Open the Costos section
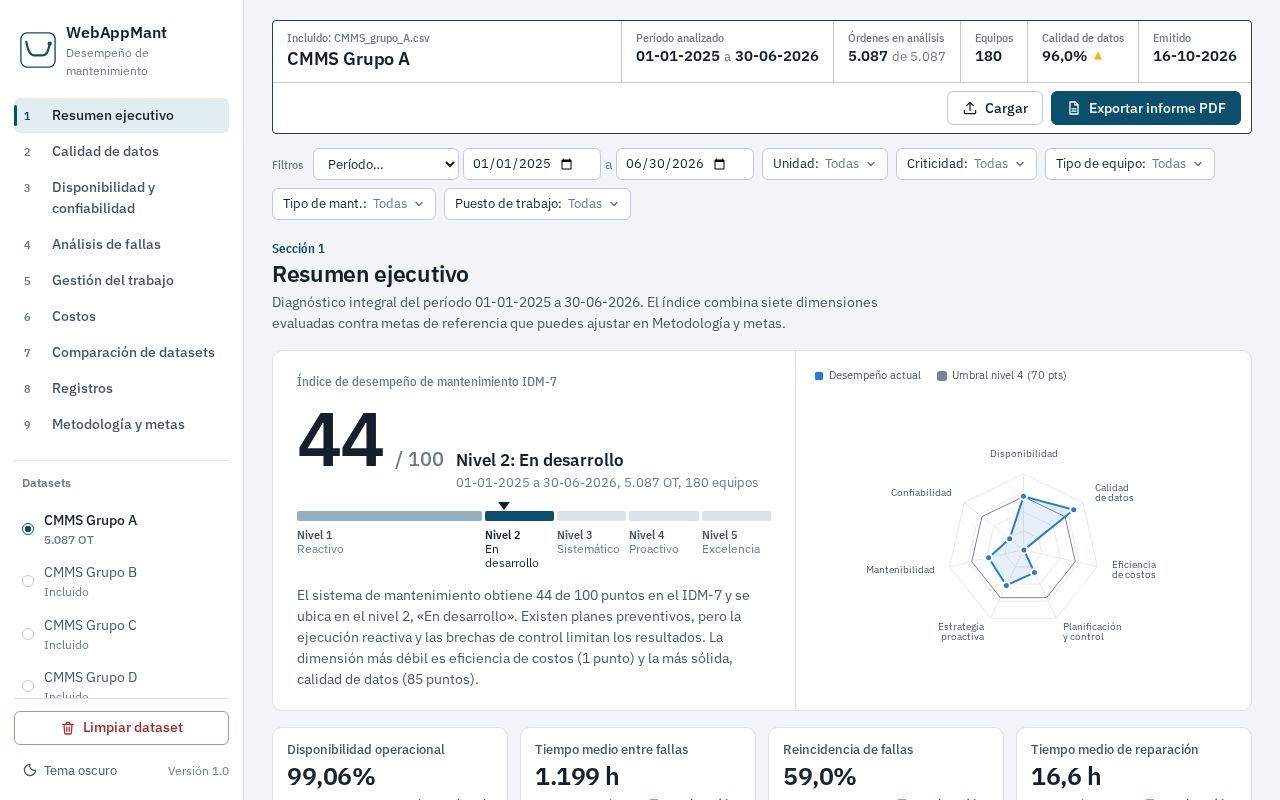The image size is (1280, 800). [x=121, y=316]
